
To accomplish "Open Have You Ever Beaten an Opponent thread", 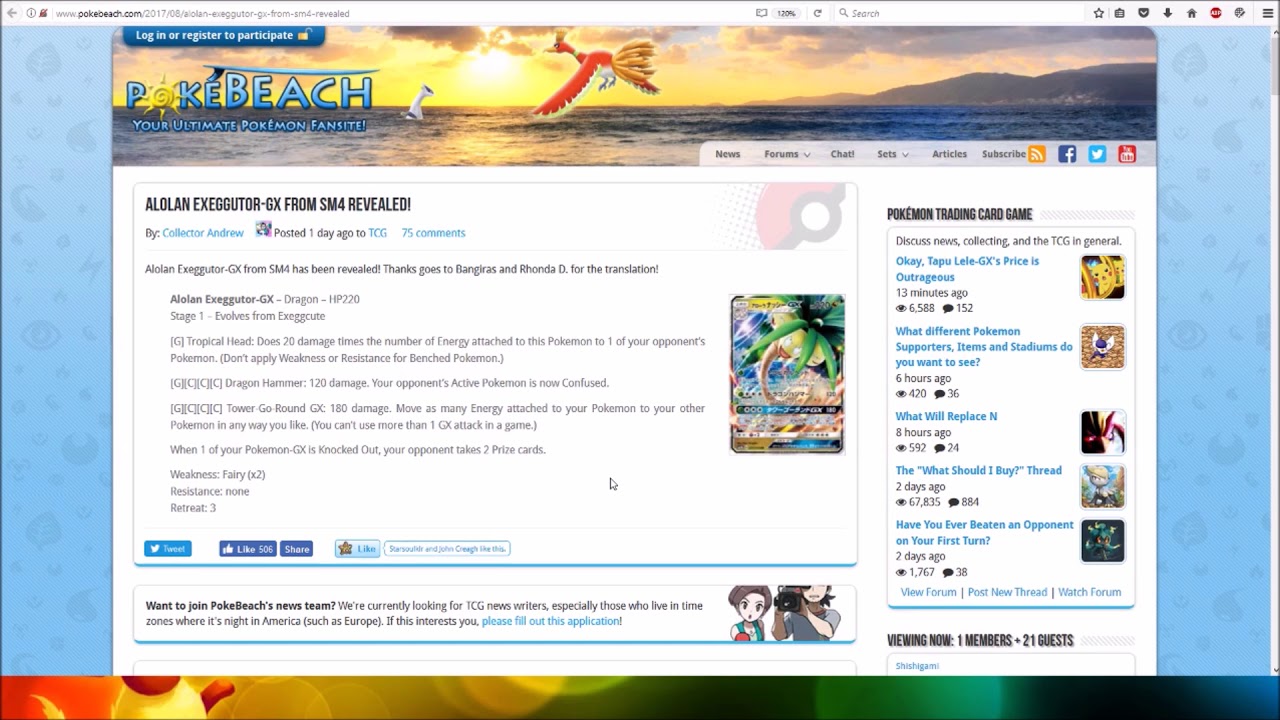I will (985, 532).
